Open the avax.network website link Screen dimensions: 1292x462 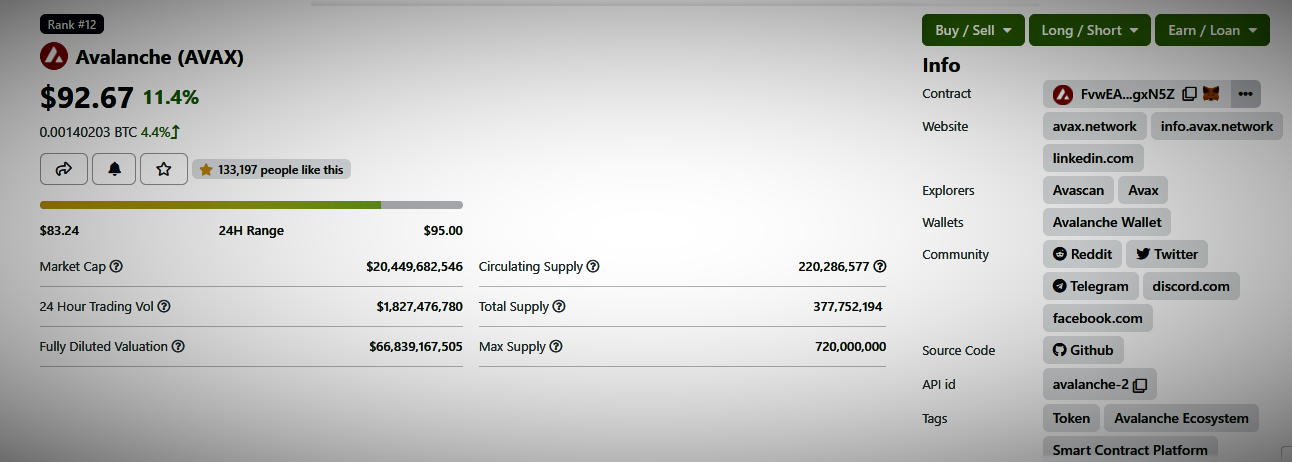coord(1095,126)
